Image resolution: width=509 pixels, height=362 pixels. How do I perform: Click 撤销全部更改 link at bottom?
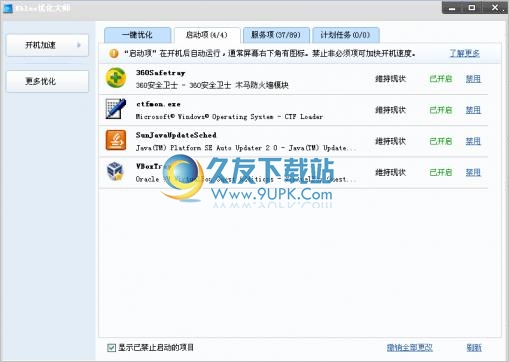[x=410, y=348]
